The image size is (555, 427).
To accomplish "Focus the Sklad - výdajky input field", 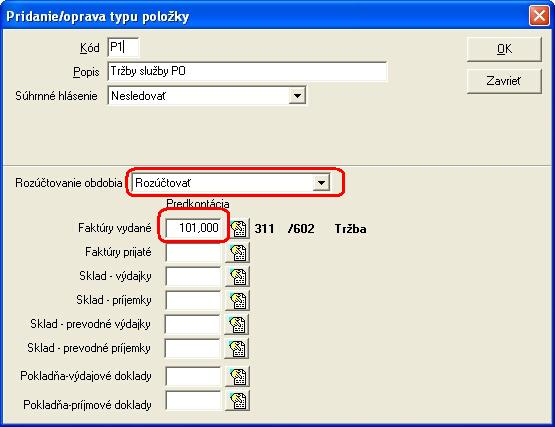I will [x=193, y=276].
